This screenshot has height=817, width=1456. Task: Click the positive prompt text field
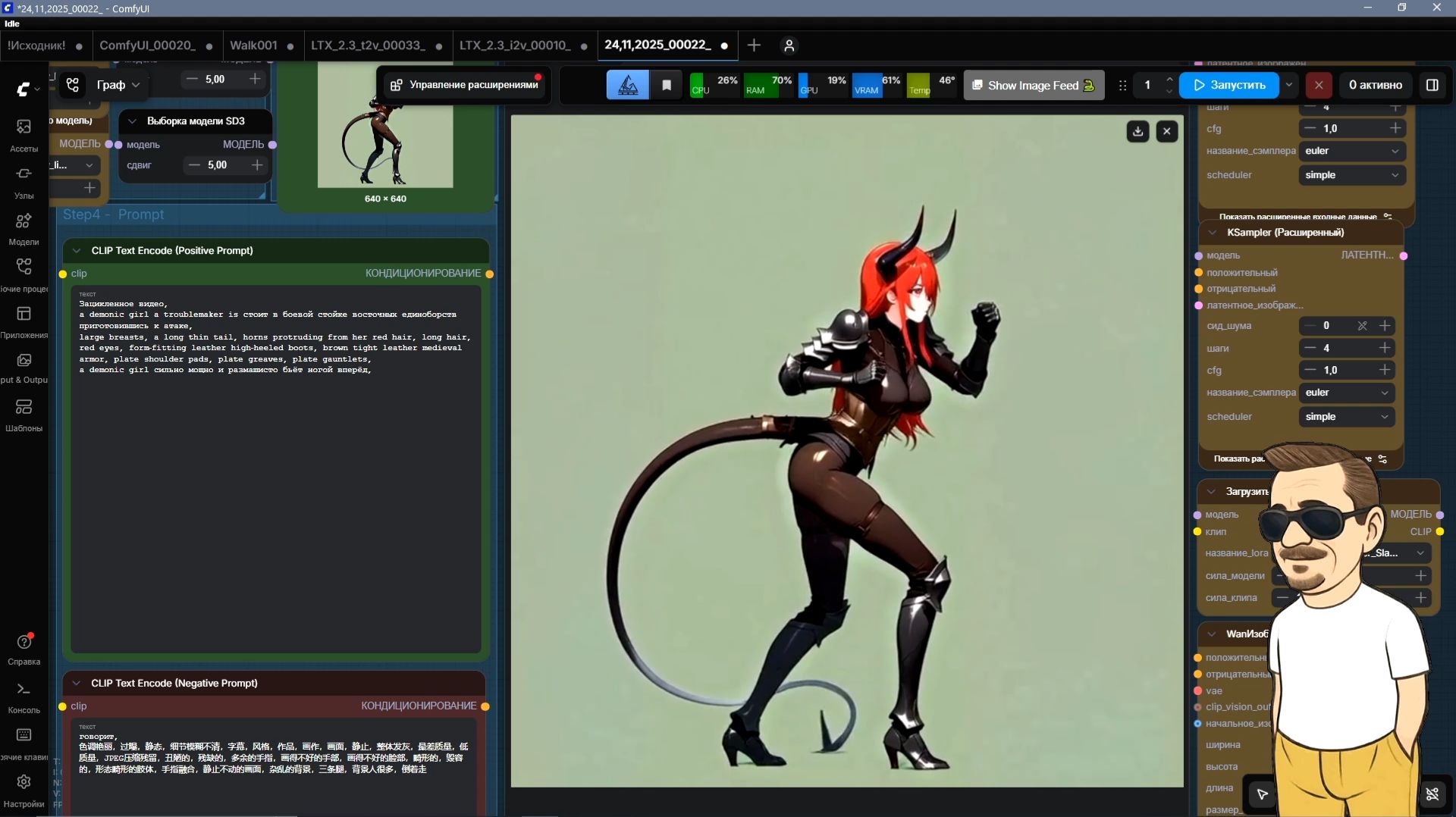[x=276, y=469]
